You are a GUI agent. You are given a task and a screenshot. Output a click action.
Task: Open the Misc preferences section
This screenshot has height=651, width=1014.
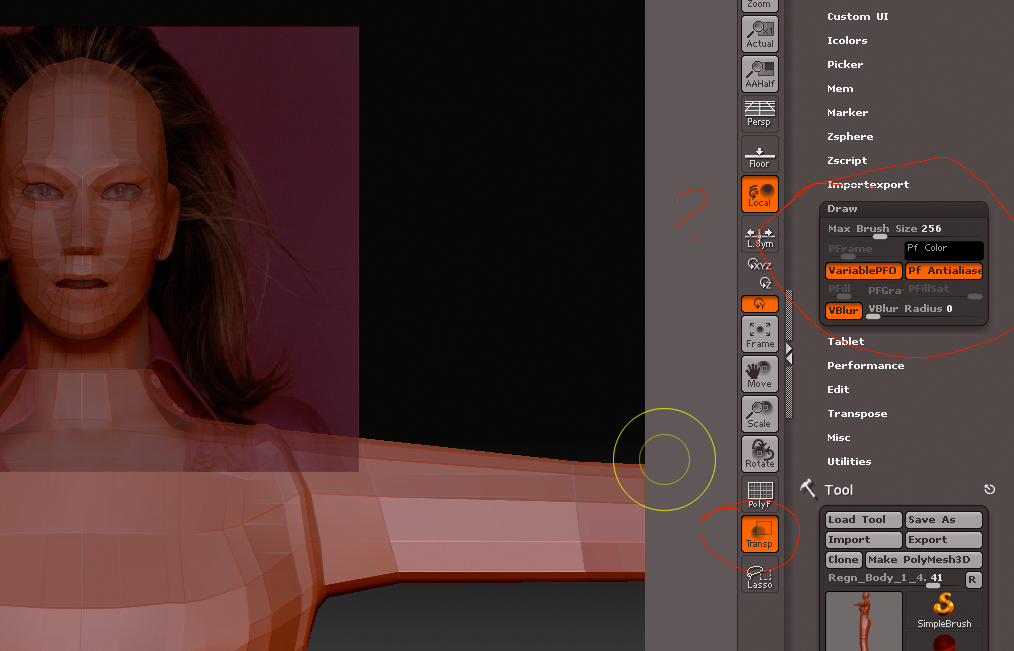[x=839, y=438]
